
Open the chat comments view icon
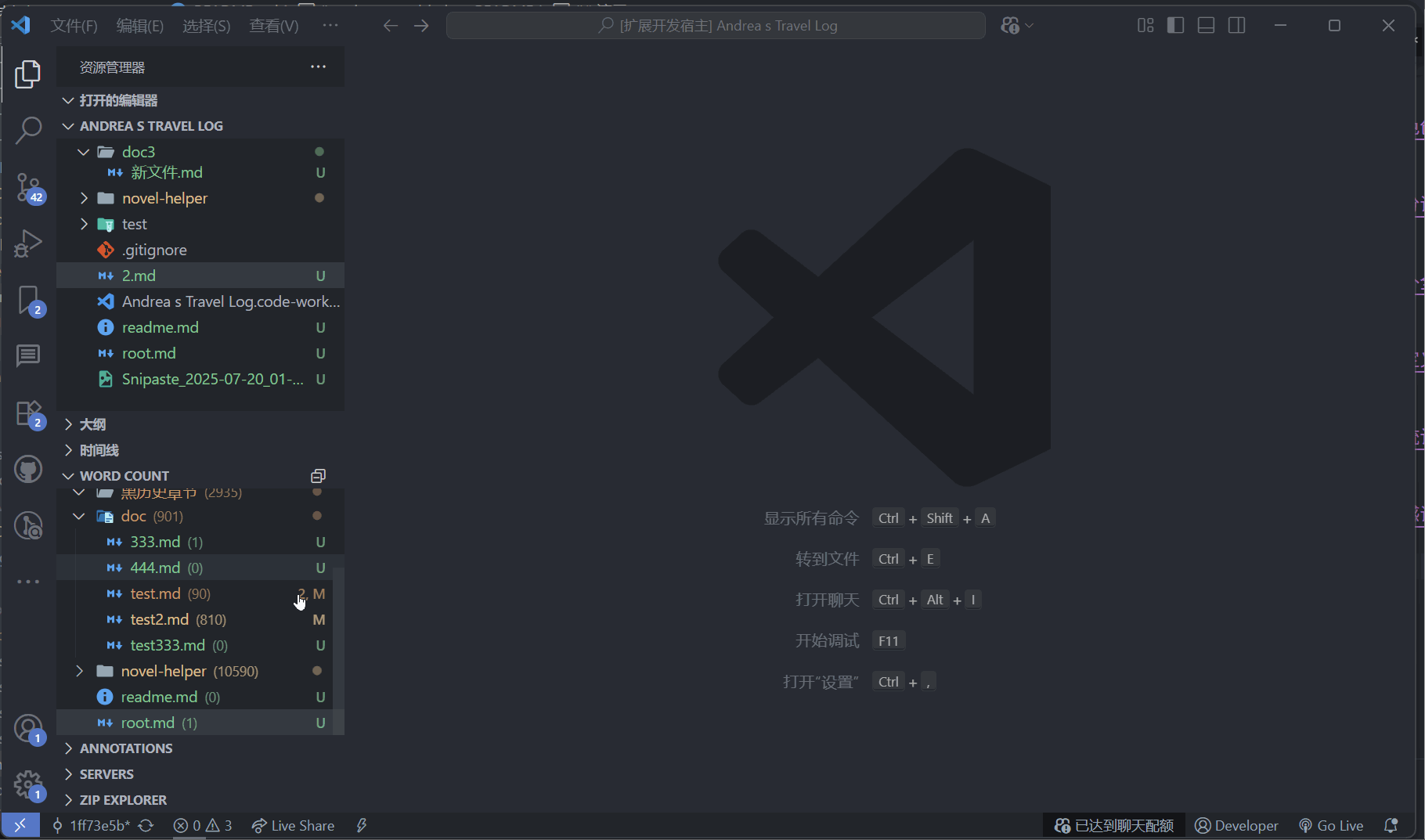coord(28,355)
